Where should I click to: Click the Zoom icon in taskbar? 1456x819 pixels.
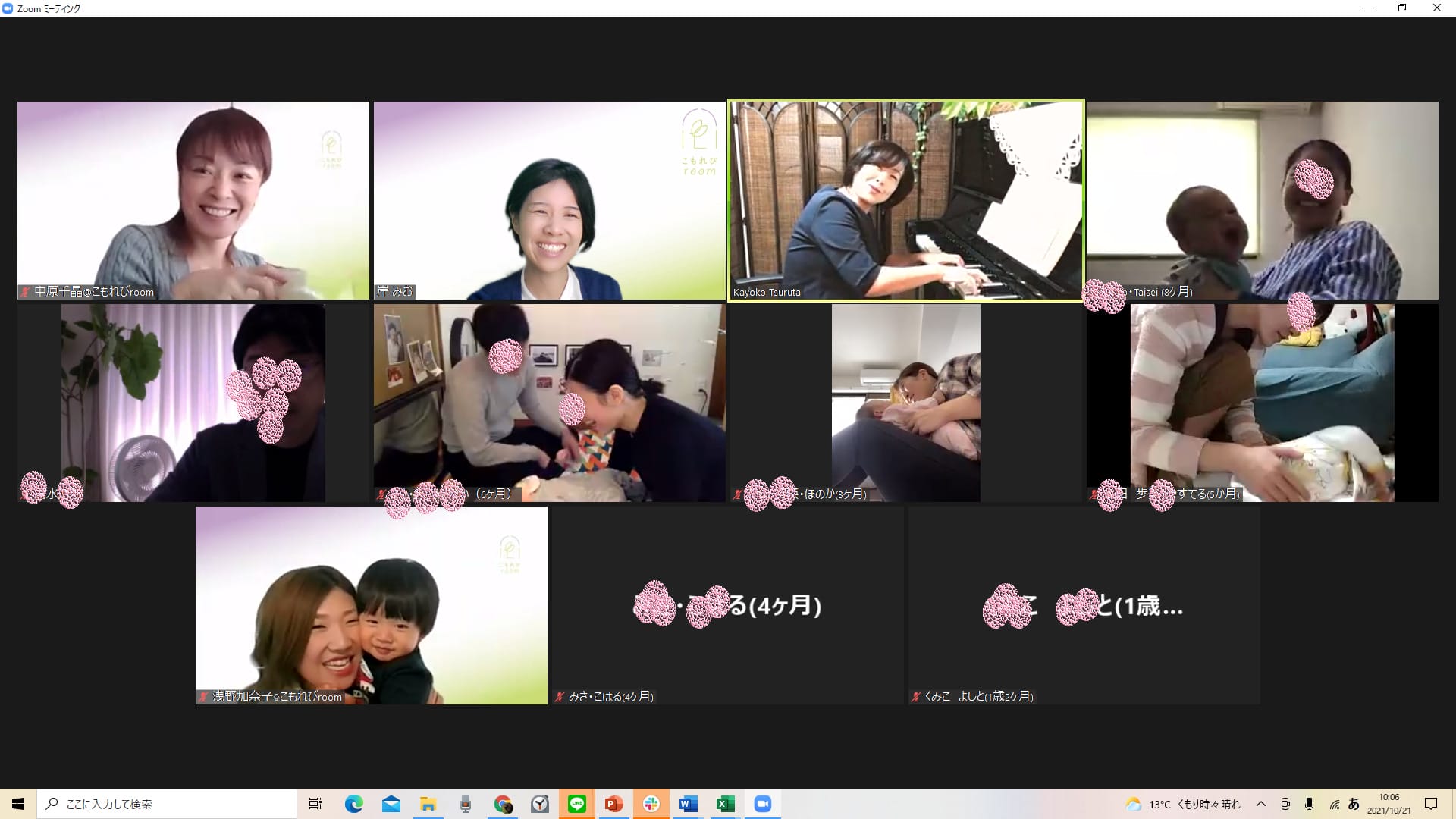[x=763, y=804]
